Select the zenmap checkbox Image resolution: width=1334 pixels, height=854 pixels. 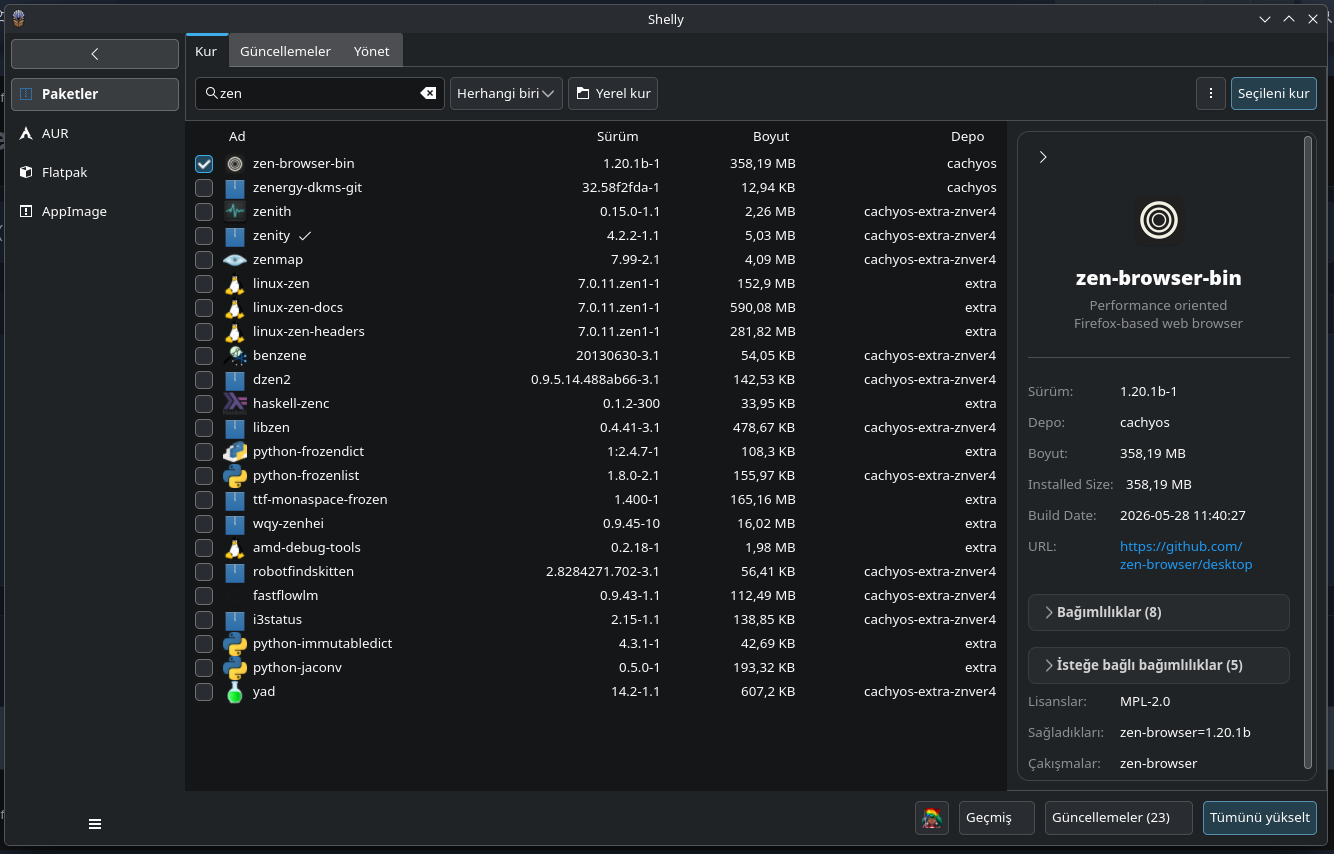(204, 260)
